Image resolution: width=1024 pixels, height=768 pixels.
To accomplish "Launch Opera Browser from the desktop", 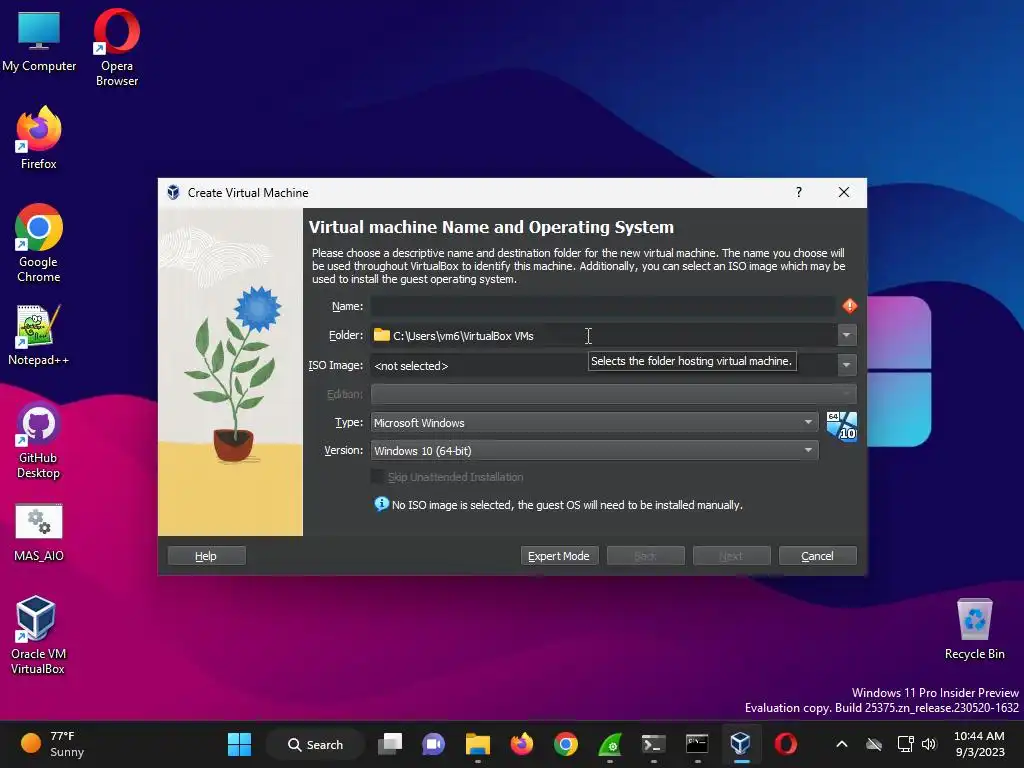I will (x=116, y=47).
